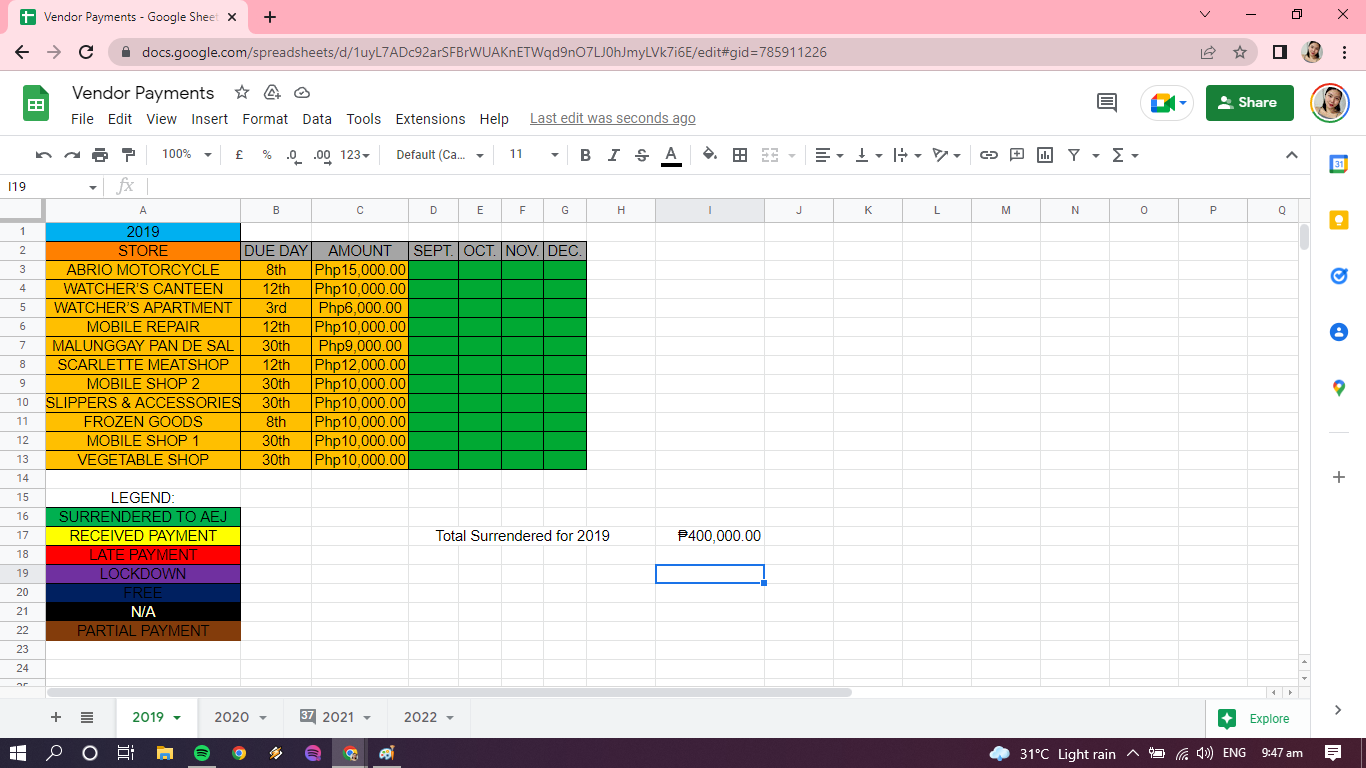Open the Extensions menu
Image resolution: width=1366 pixels, height=768 pixels.
click(430, 119)
